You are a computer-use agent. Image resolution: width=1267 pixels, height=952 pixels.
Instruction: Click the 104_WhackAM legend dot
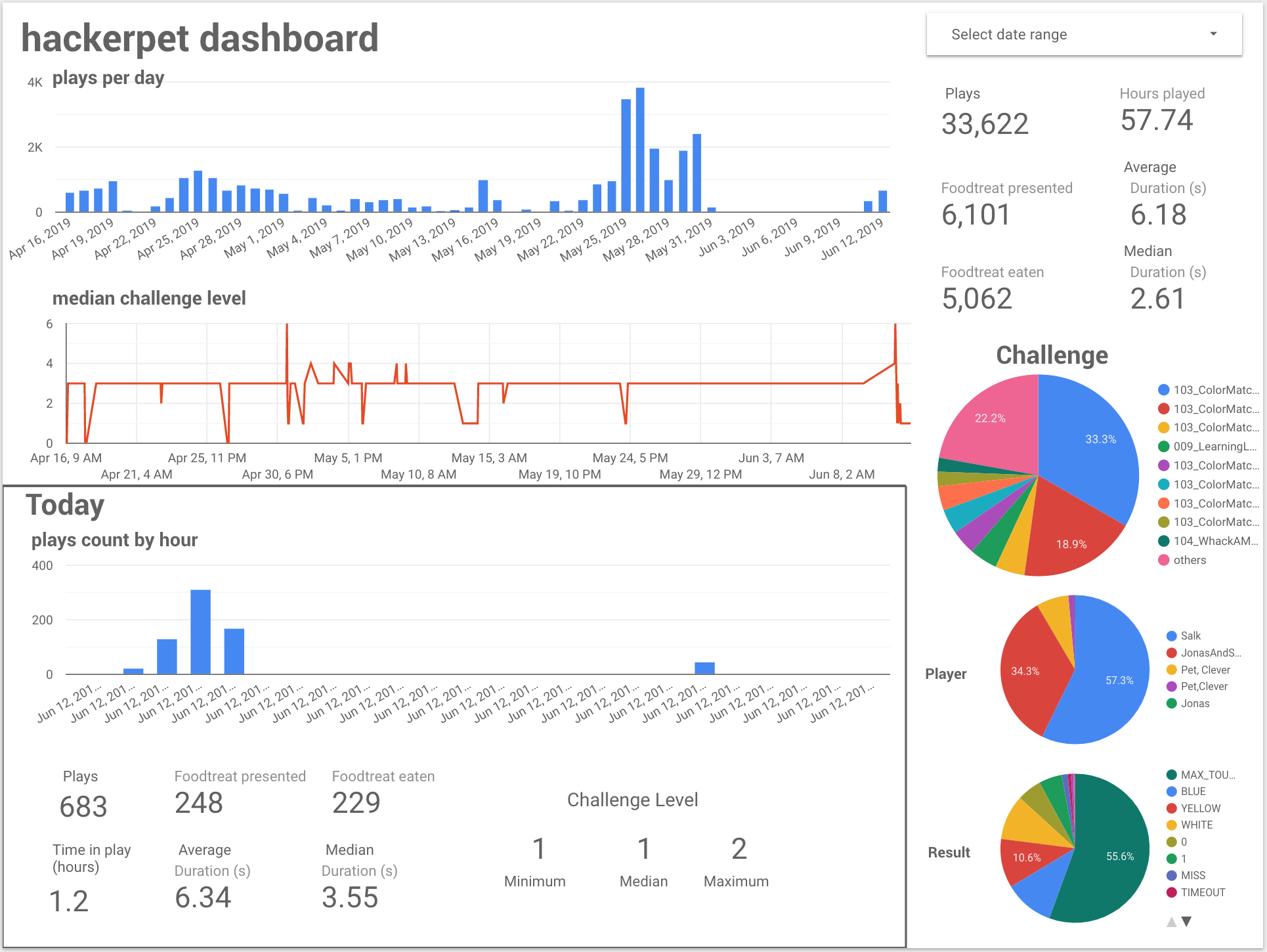[x=1164, y=541]
